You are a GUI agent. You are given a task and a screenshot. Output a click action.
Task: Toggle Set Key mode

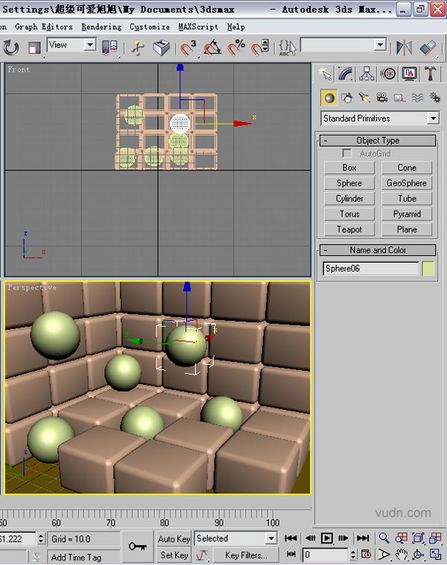point(174,555)
